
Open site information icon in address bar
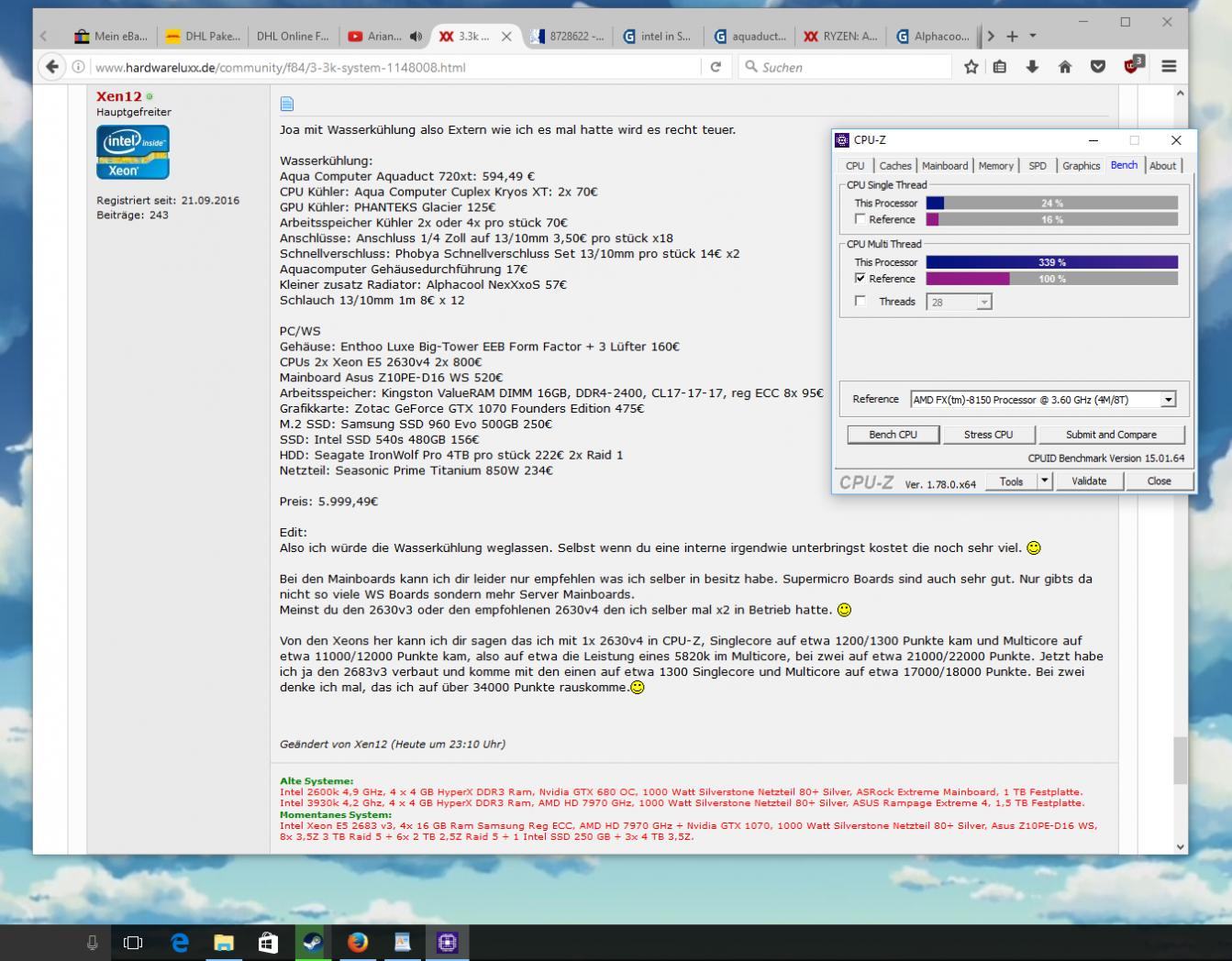pyautogui.click(x=79, y=67)
